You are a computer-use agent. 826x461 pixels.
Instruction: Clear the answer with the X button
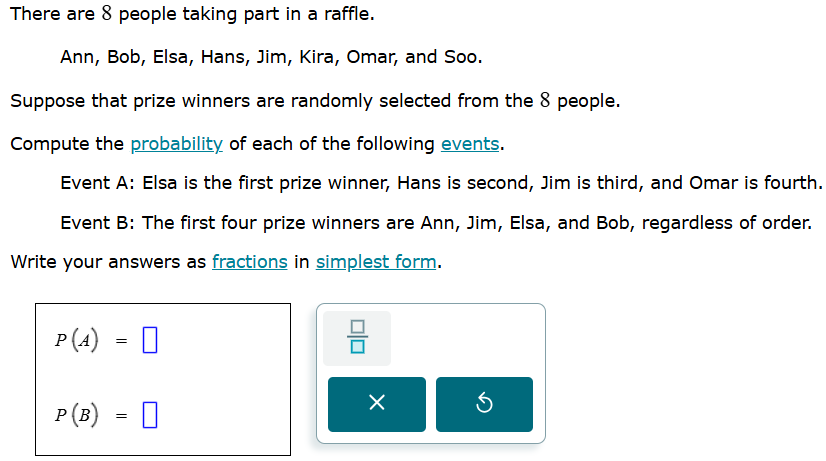377,404
